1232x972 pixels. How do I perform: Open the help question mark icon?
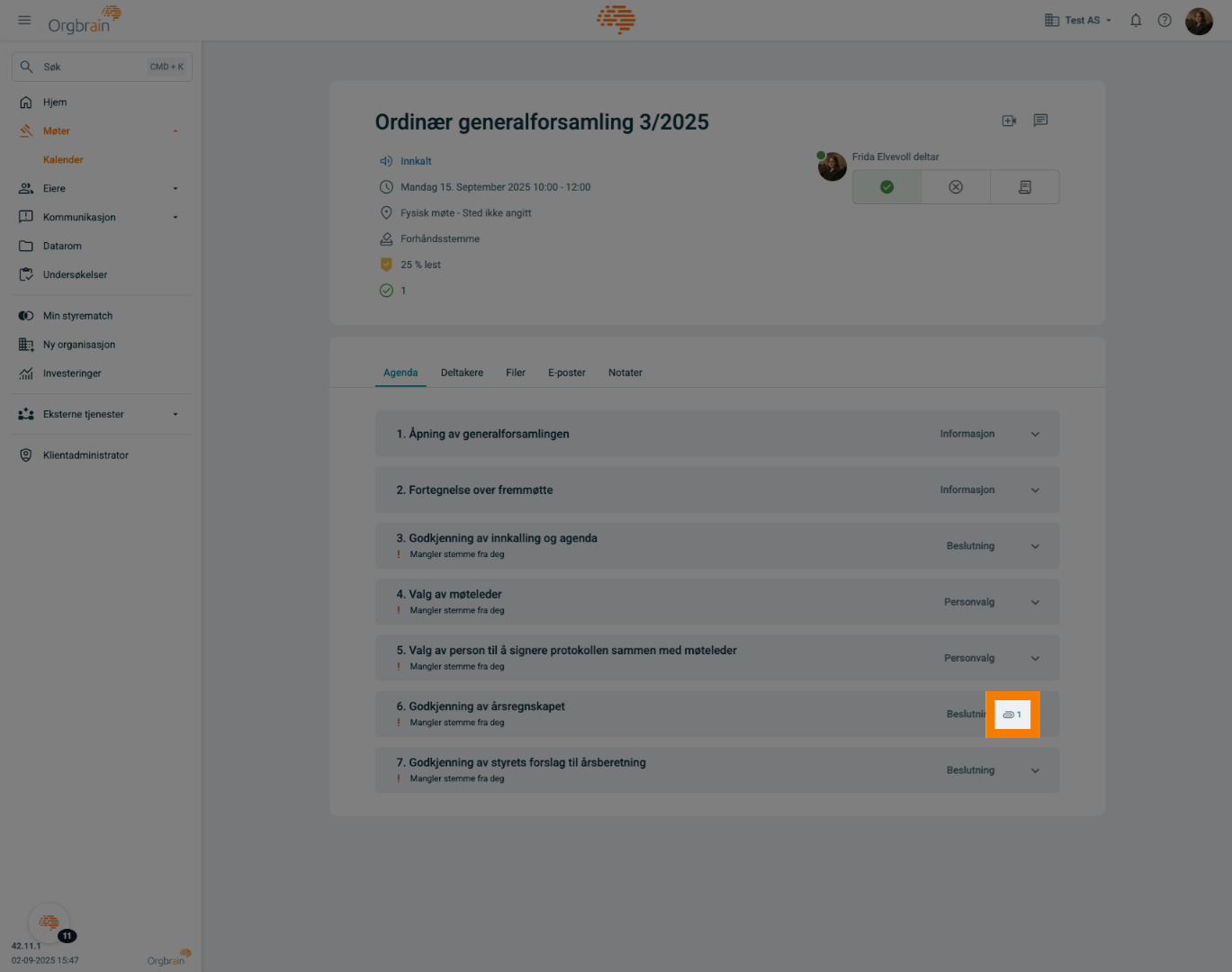click(1165, 20)
